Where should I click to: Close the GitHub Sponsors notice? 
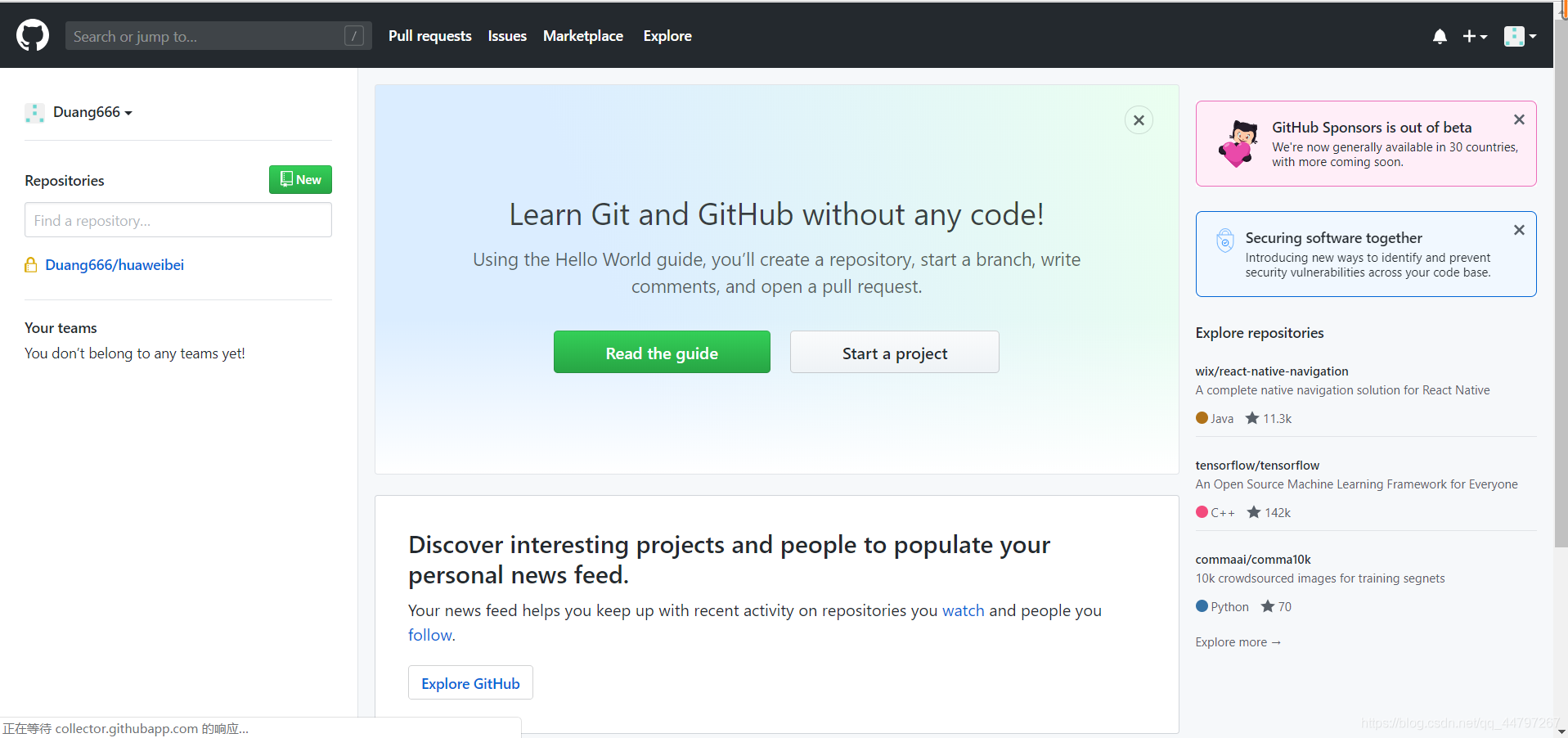(x=1519, y=119)
